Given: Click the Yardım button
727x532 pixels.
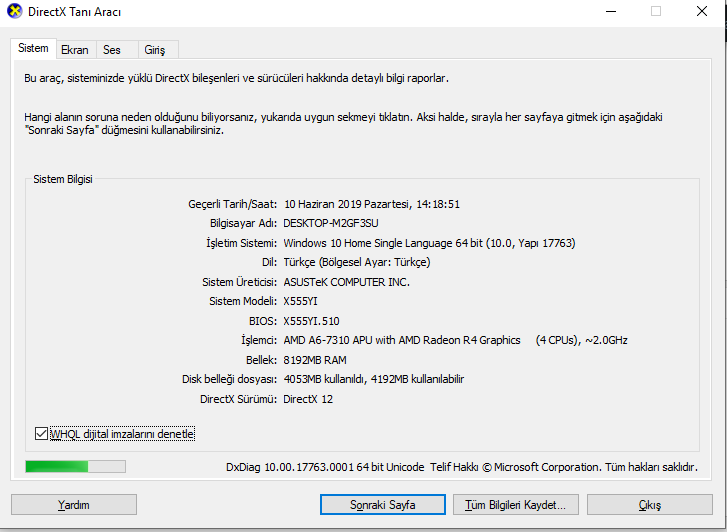Looking at the screenshot, I should point(74,505).
